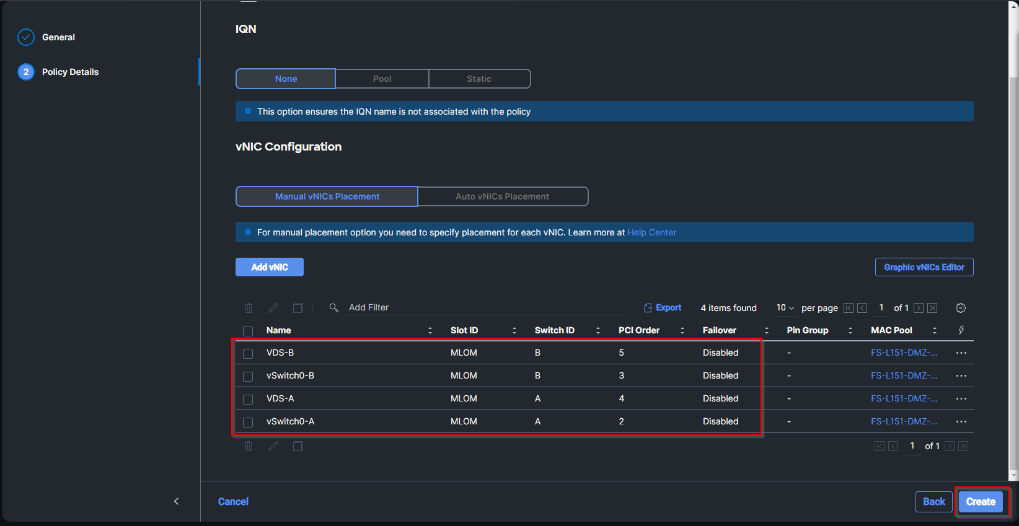This screenshot has height=526, width=1019.
Task: Click the delete trash icon above table
Action: pos(249,308)
